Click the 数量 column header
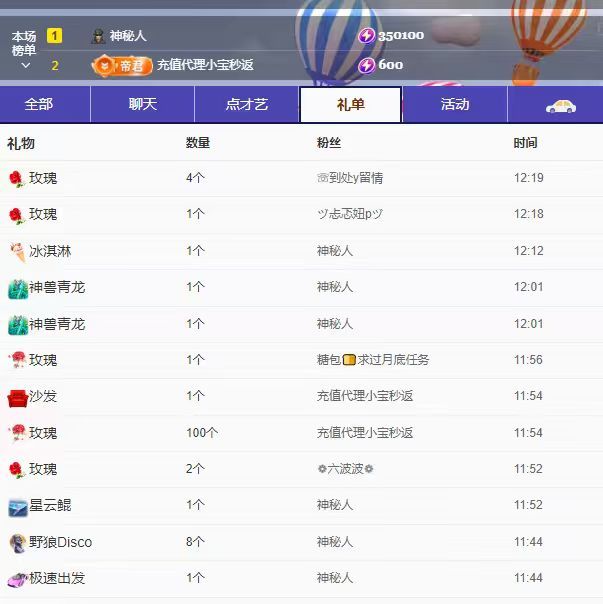The height and width of the screenshot is (604, 603). pyautogui.click(x=198, y=143)
